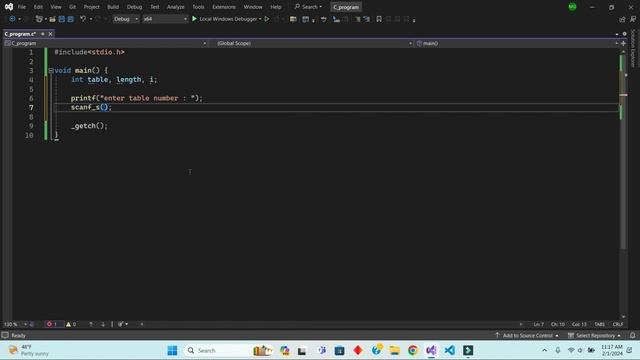Click the send feedback icon
The height and width of the screenshot is (360, 640).
click(x=633, y=19)
